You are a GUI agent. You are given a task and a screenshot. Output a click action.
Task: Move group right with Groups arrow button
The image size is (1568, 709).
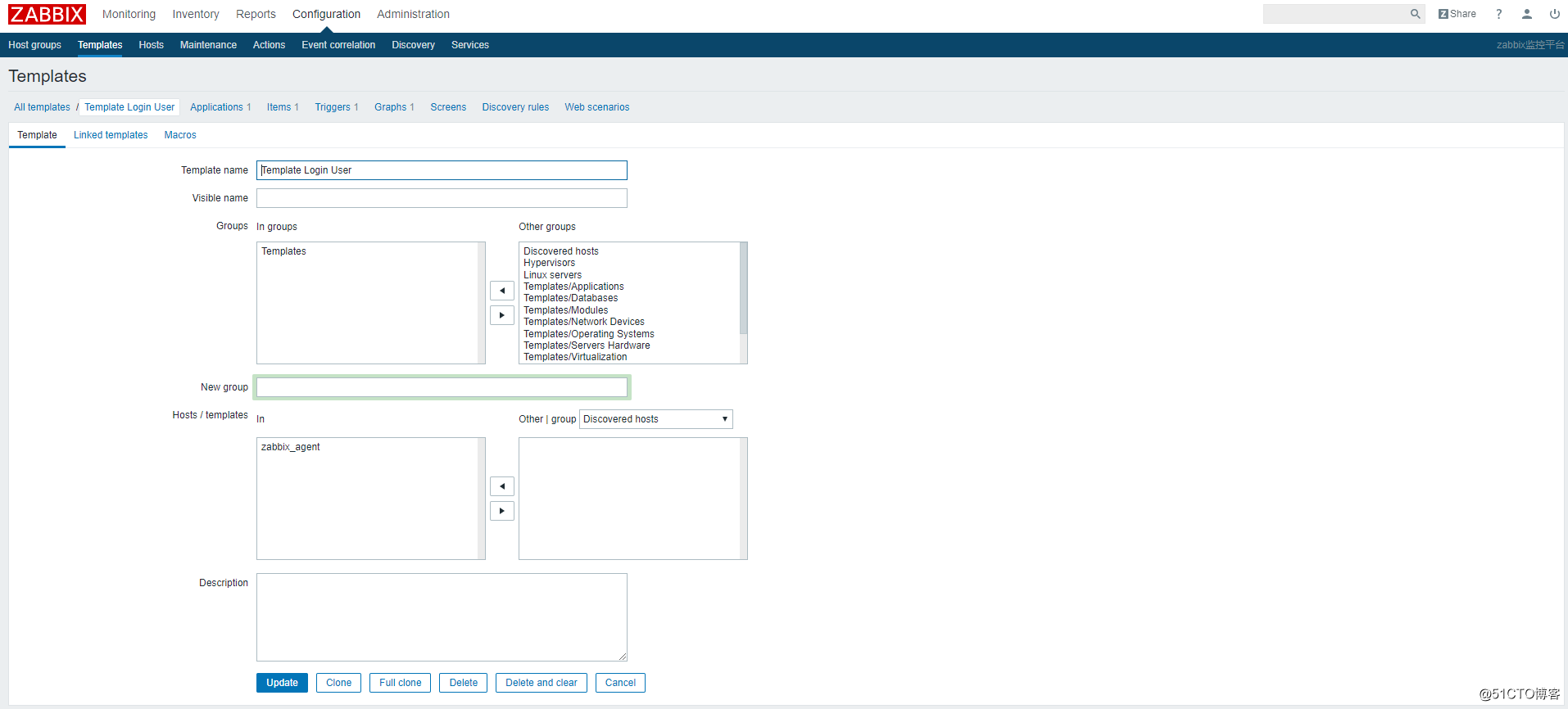(x=502, y=315)
